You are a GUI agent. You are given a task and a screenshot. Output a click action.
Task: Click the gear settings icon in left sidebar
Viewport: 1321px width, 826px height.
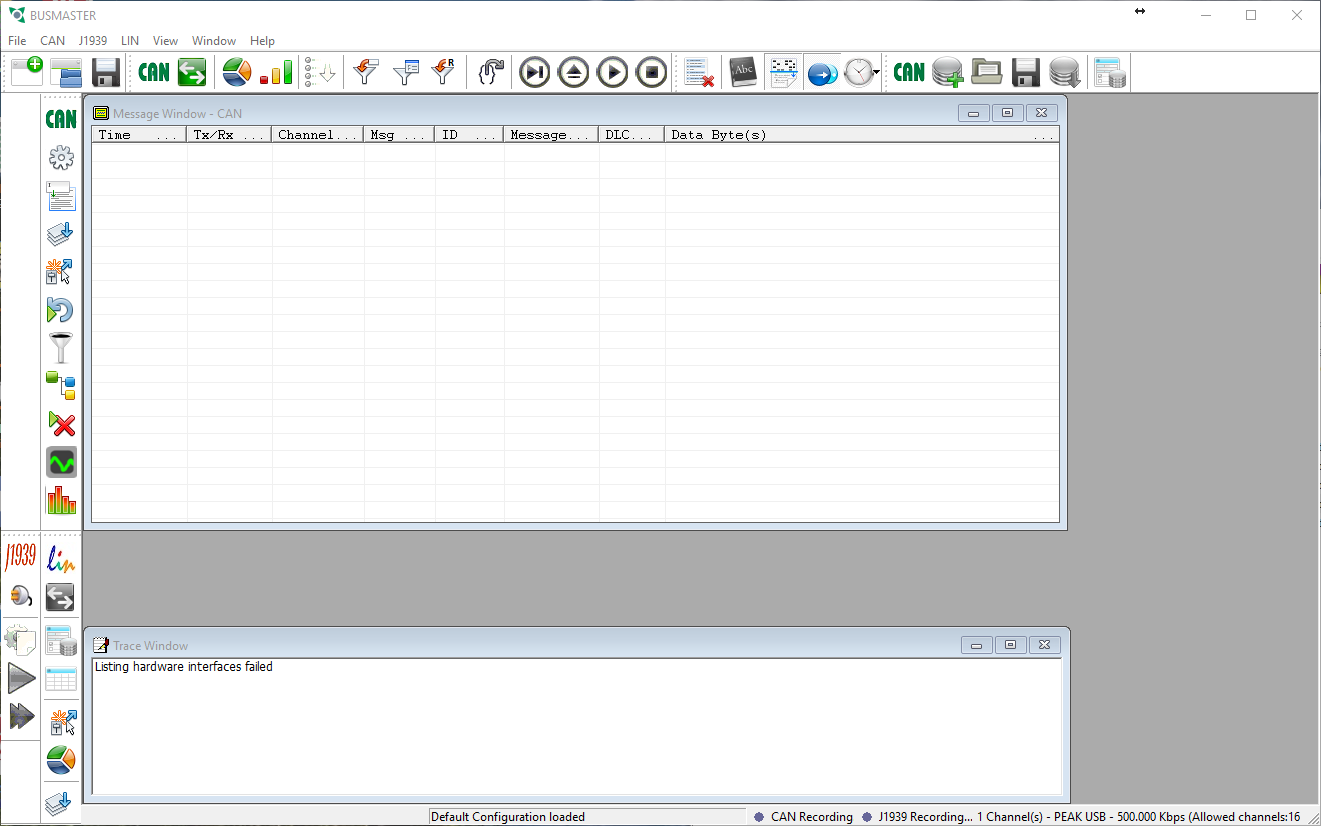(61, 157)
